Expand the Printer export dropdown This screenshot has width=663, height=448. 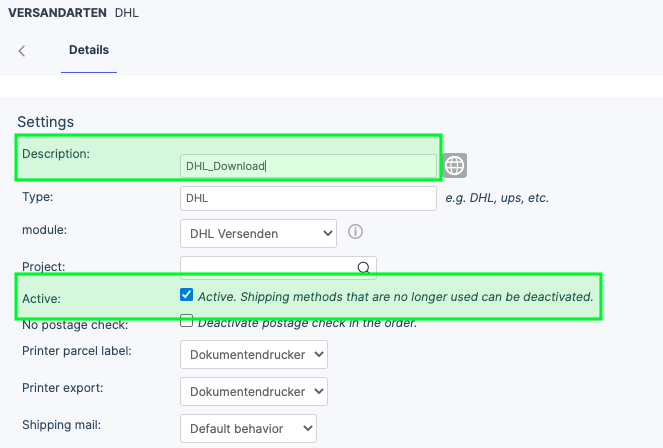click(x=254, y=391)
